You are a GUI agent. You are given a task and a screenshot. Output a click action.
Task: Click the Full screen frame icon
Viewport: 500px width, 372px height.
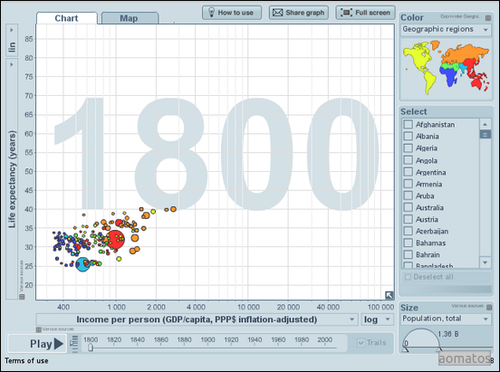click(346, 13)
